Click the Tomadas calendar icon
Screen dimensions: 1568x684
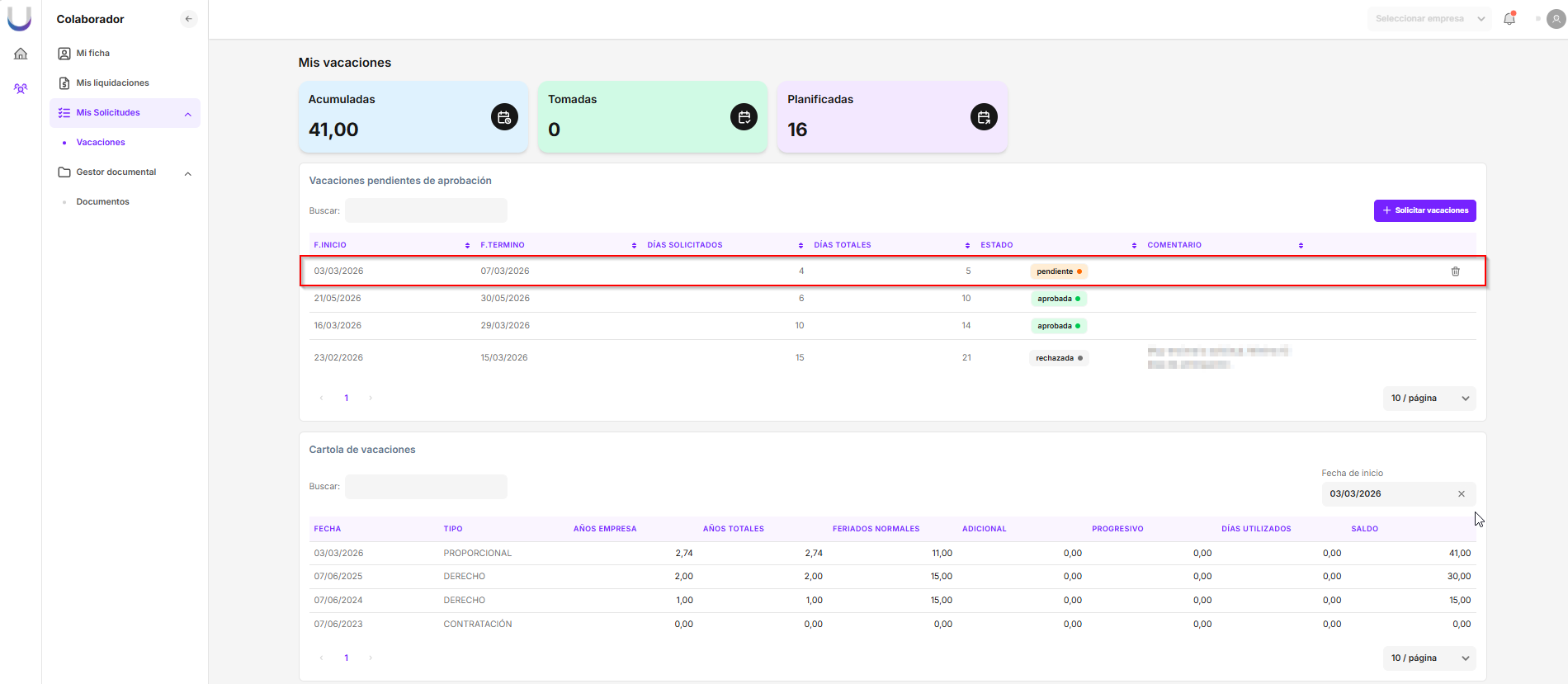tap(744, 117)
